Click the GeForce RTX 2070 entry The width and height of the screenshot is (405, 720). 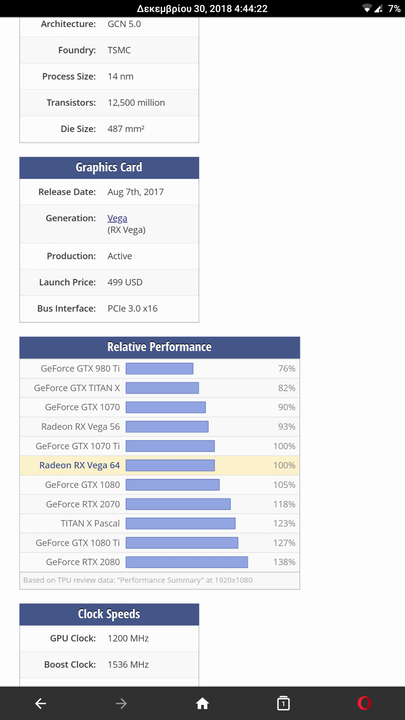[x=159, y=504]
